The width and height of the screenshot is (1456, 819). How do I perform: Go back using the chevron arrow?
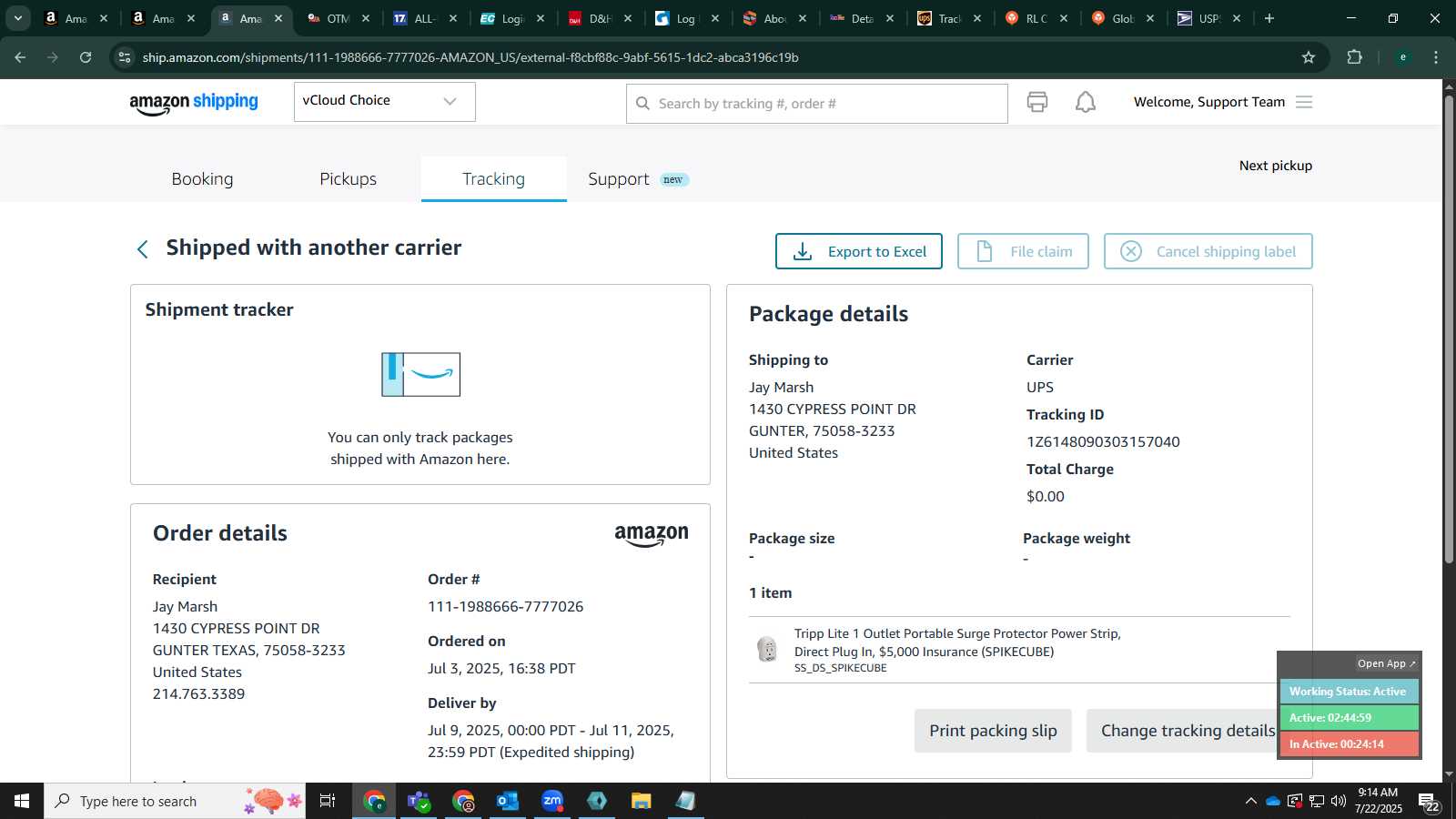coord(142,249)
